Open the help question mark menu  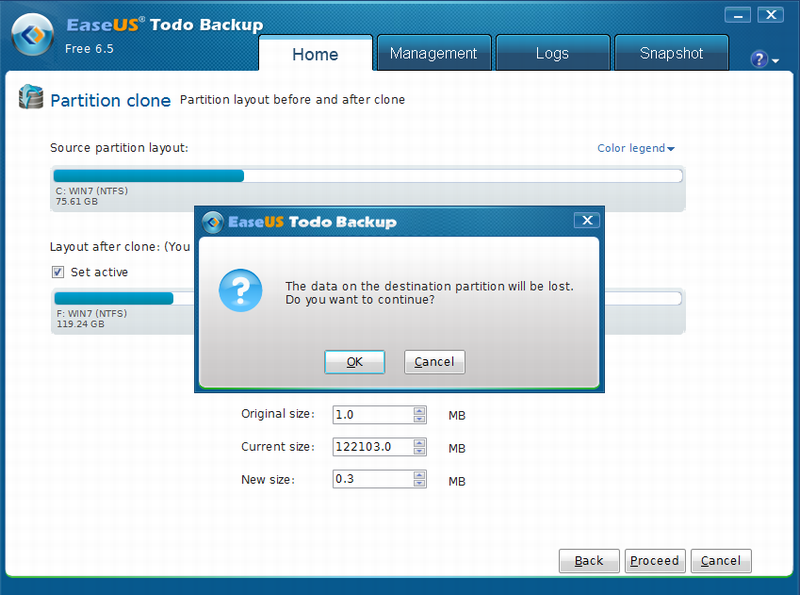tap(759, 59)
